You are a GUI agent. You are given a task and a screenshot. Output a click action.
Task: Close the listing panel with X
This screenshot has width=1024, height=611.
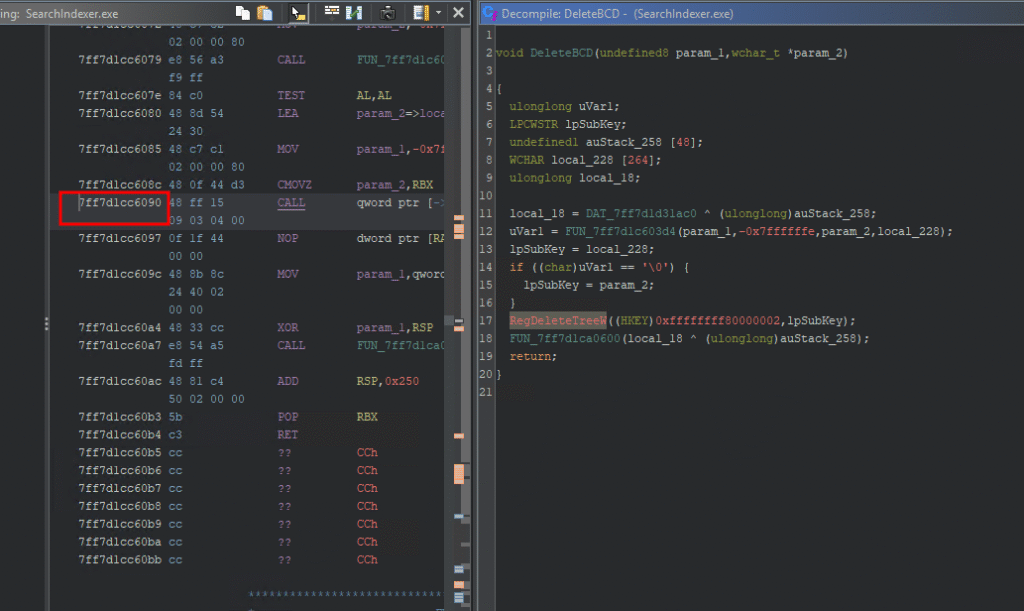tap(458, 13)
